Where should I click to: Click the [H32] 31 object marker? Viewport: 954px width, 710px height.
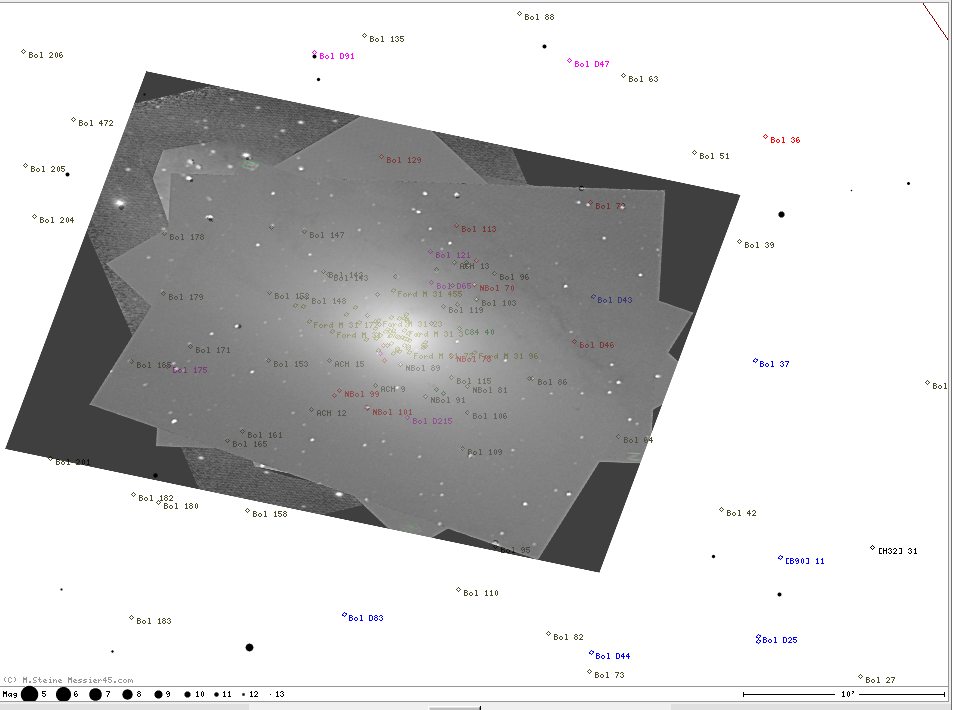(x=873, y=548)
